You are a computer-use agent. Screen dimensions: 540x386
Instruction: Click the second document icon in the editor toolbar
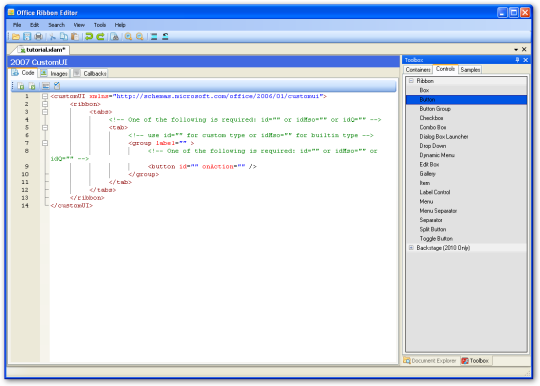pos(32,86)
